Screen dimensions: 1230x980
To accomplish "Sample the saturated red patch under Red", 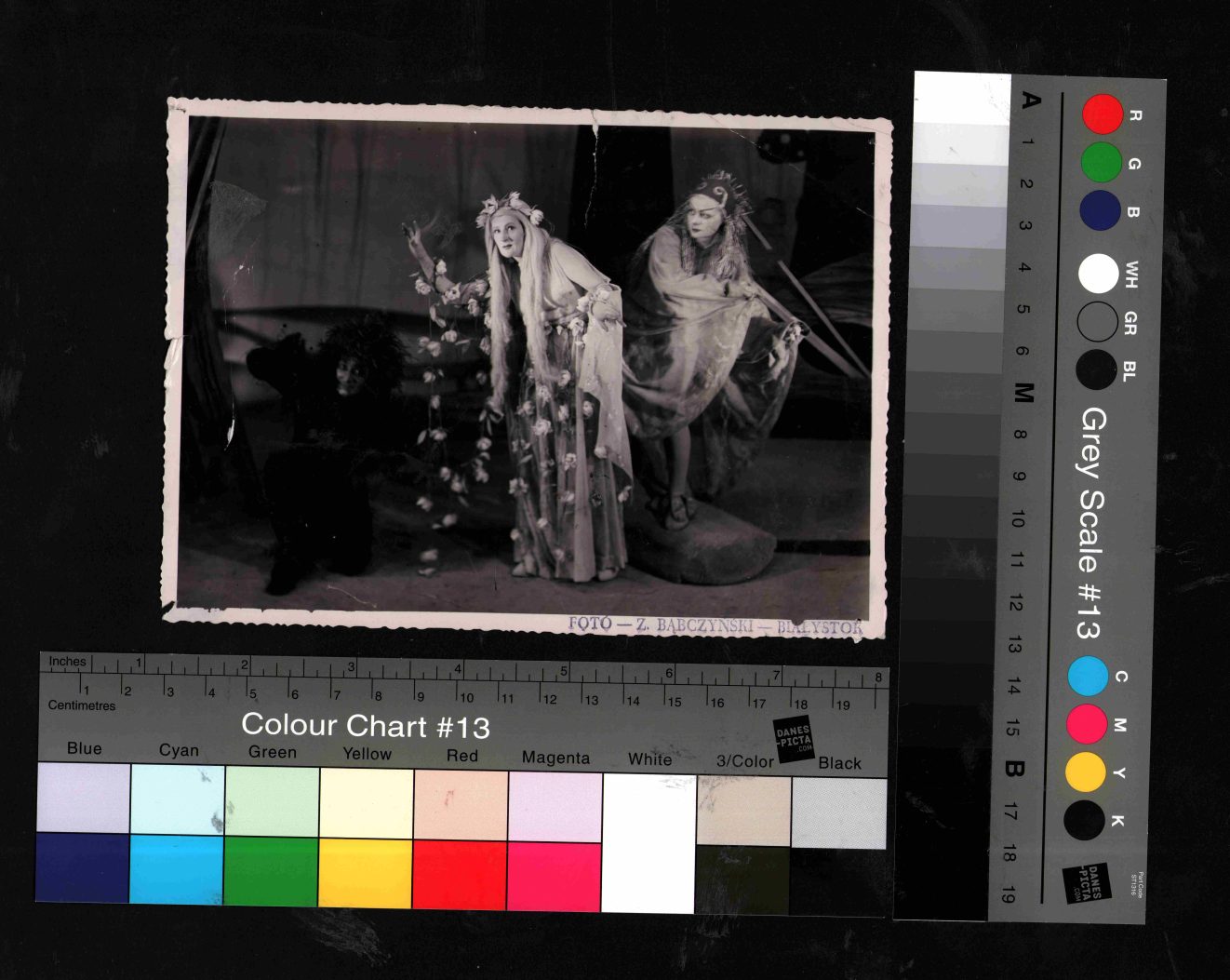I will 460,874.
